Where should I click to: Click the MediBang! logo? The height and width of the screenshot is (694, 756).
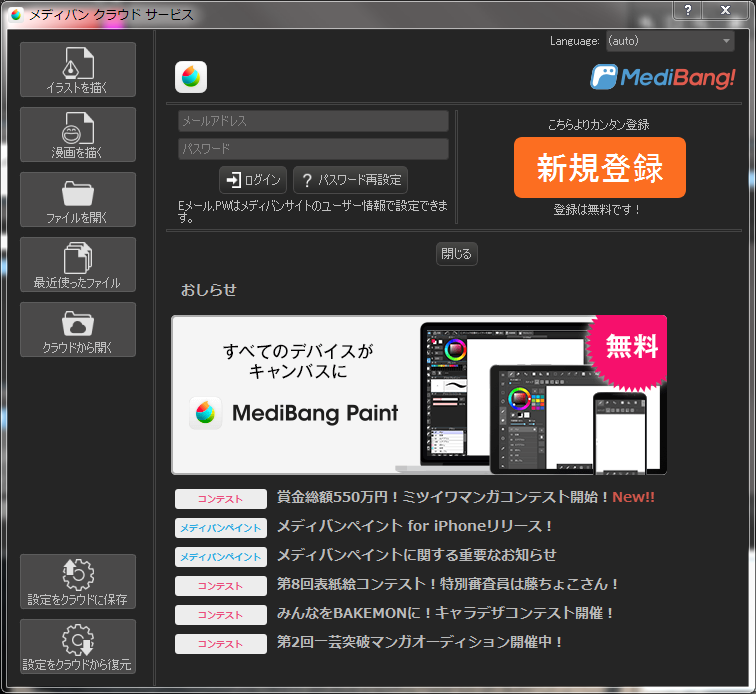coord(663,77)
